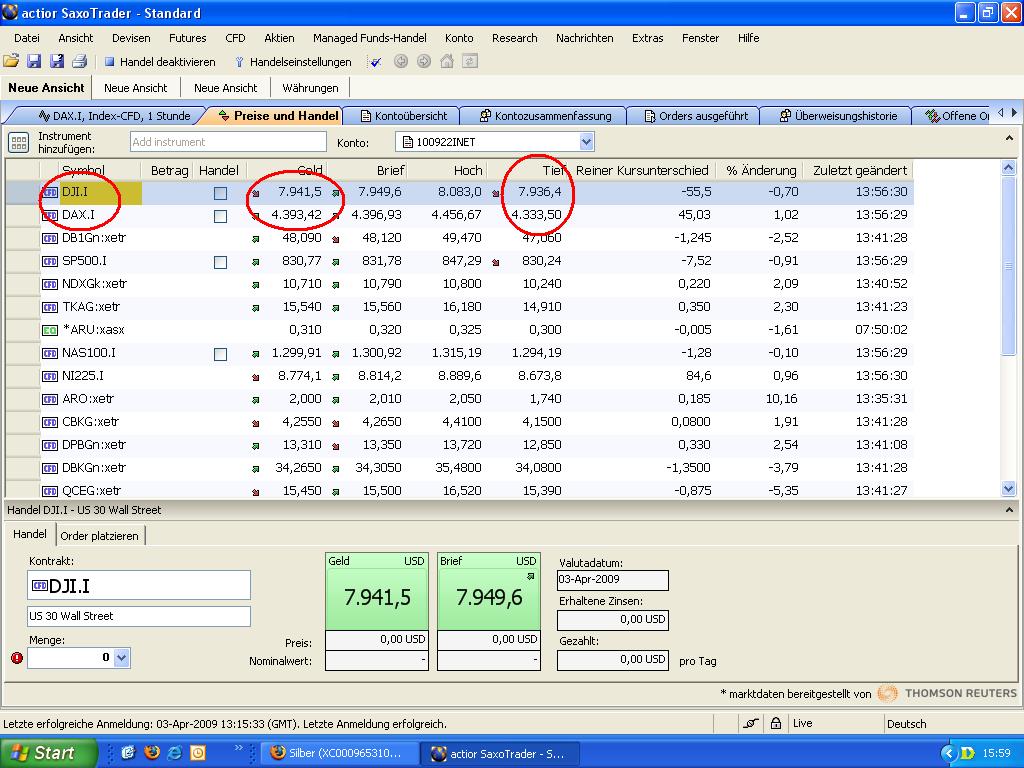Click the CFD icon of NI225.I row
The width and height of the screenshot is (1024, 768).
pos(50,376)
